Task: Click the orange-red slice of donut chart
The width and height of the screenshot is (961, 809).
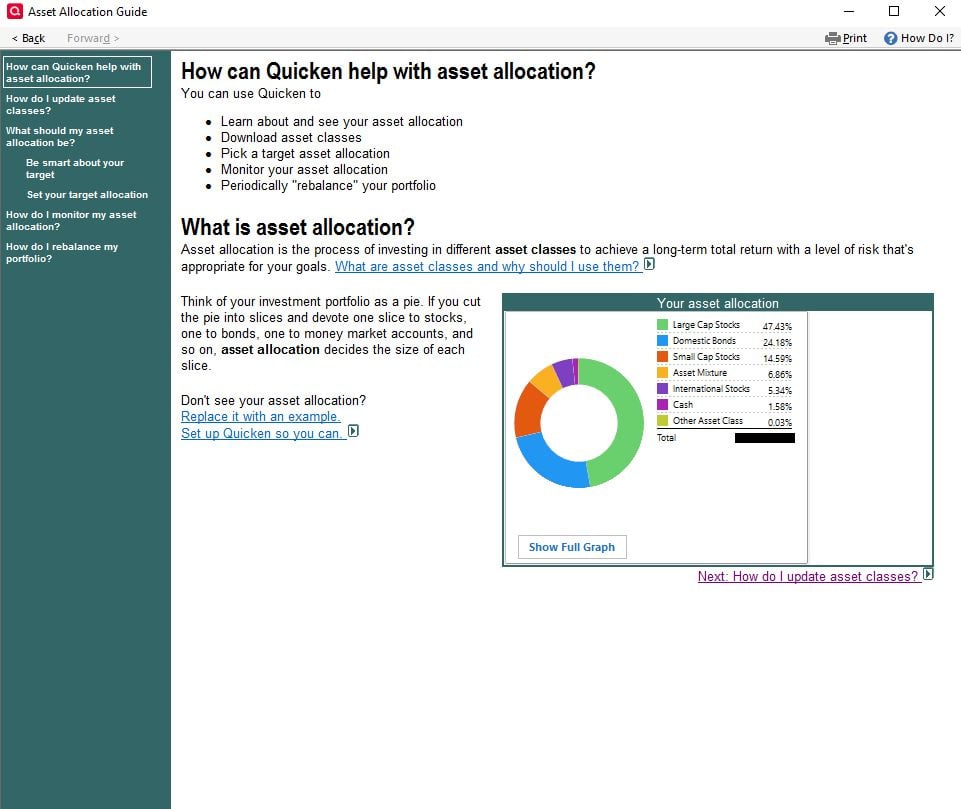Action: point(528,409)
